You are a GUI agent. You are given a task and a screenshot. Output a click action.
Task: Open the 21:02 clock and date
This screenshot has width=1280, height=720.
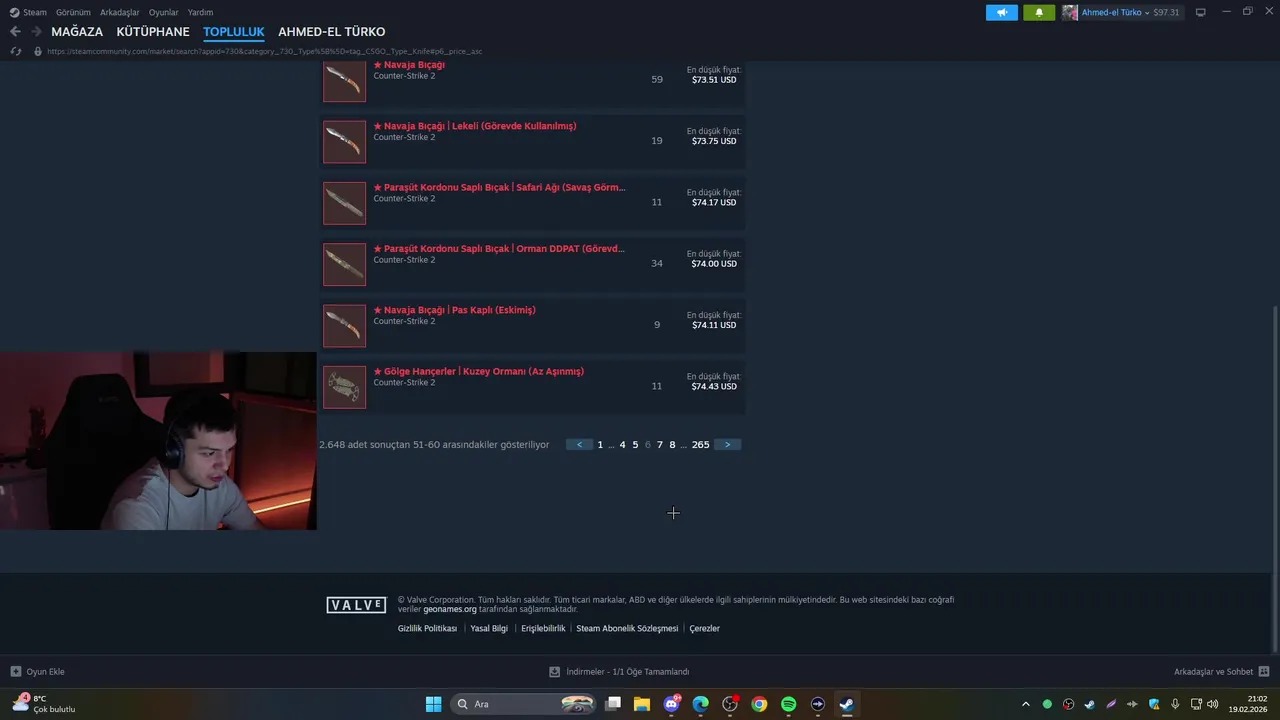click(1248, 704)
